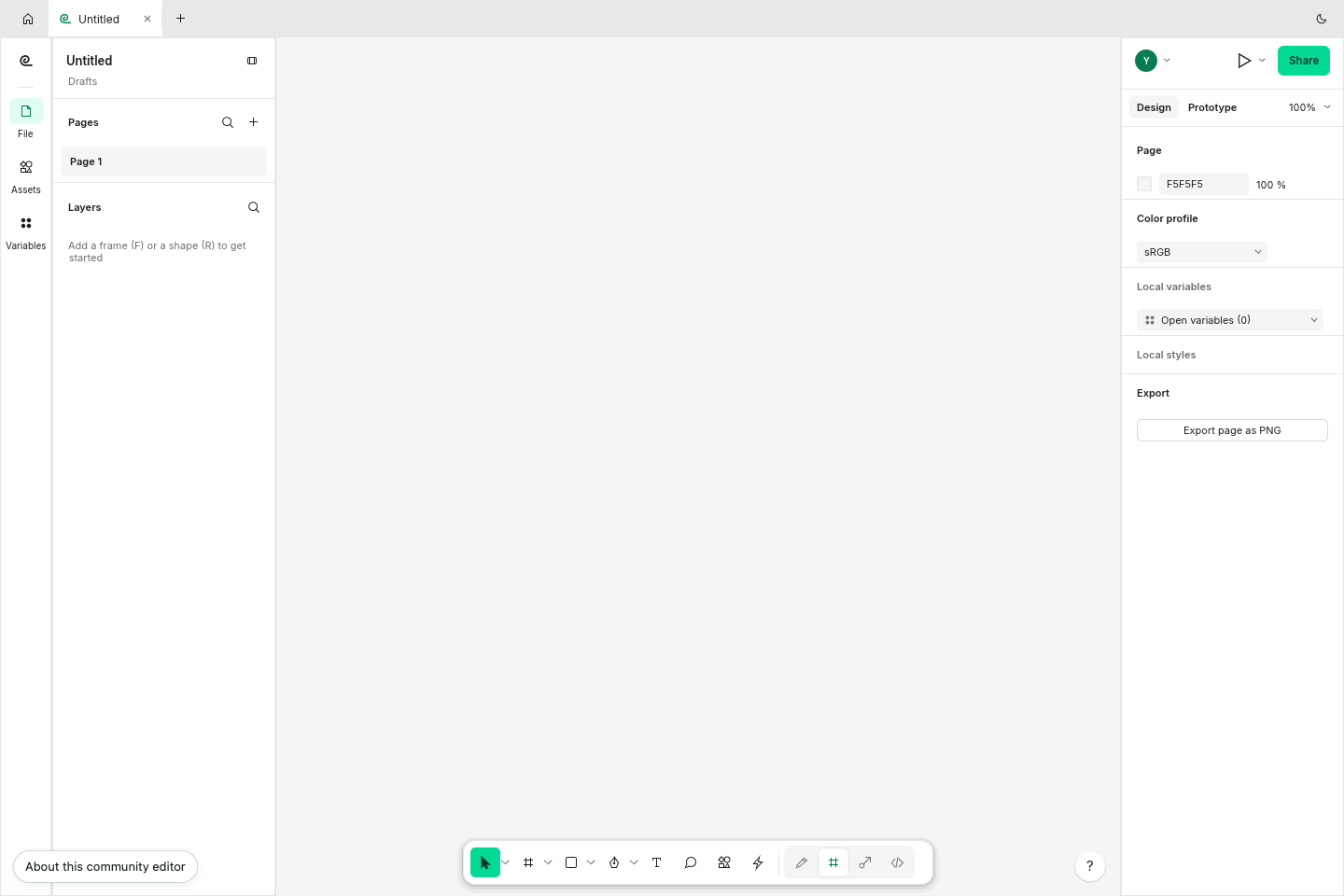Open the Variables sidebar tab
The image size is (1344, 896).
(x=26, y=231)
